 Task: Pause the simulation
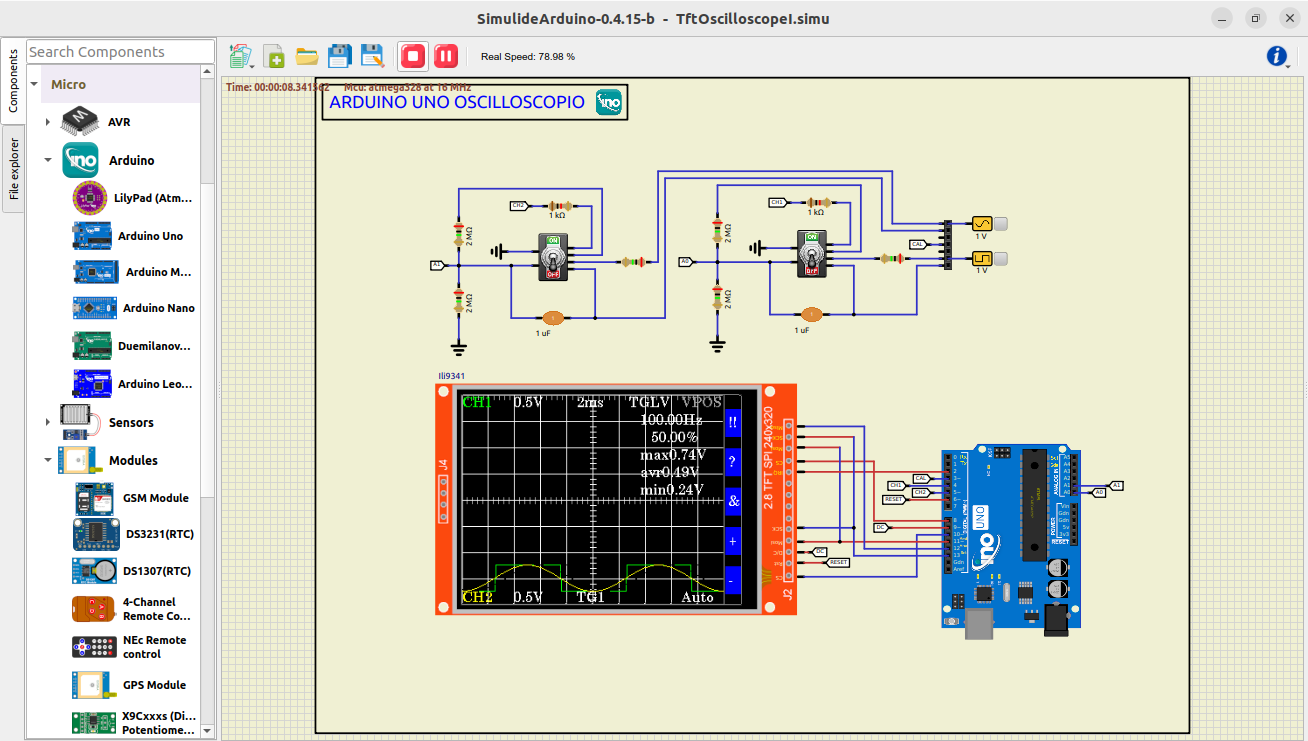(x=446, y=56)
